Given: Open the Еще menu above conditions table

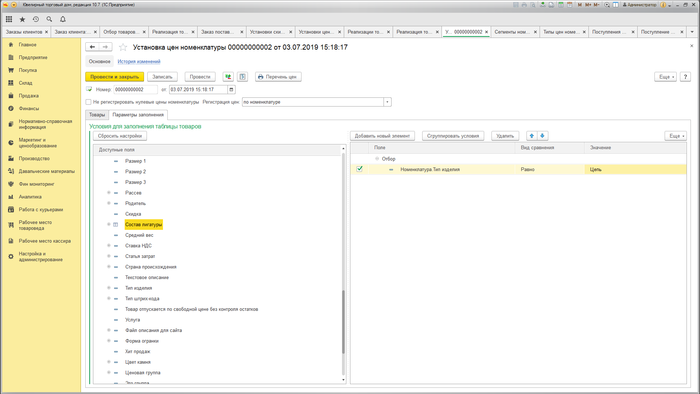Looking at the screenshot, I should coord(676,136).
